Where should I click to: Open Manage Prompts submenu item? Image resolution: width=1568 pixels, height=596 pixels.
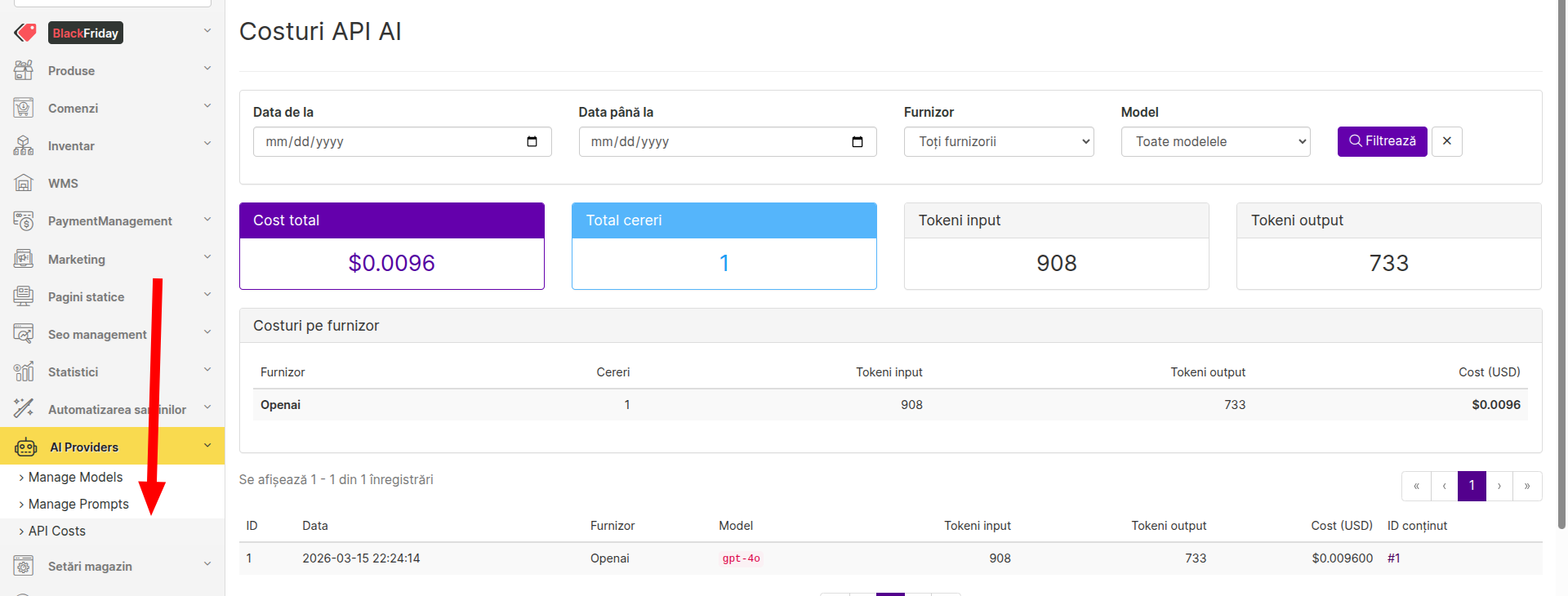point(78,504)
